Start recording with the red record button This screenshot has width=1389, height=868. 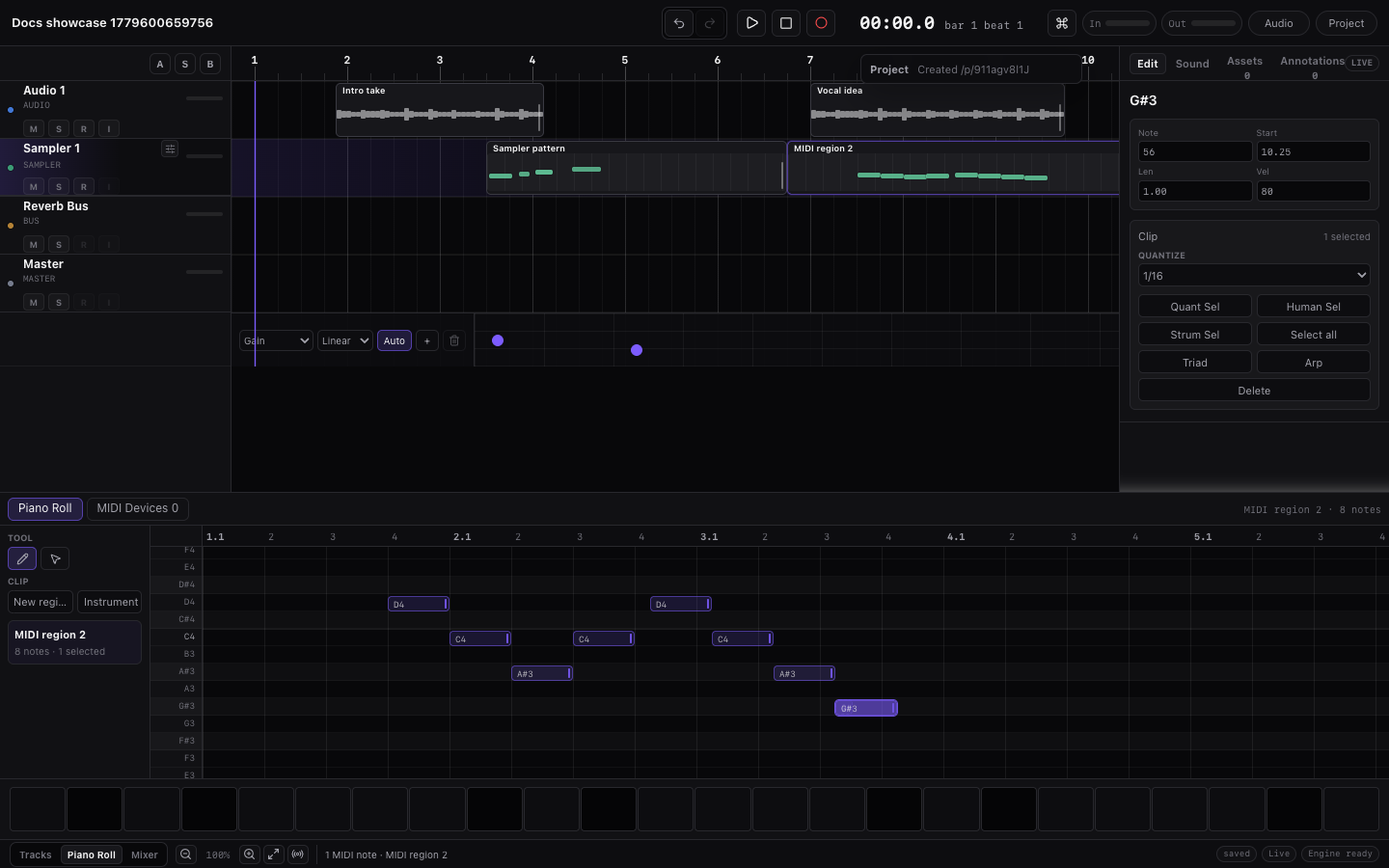click(x=821, y=23)
